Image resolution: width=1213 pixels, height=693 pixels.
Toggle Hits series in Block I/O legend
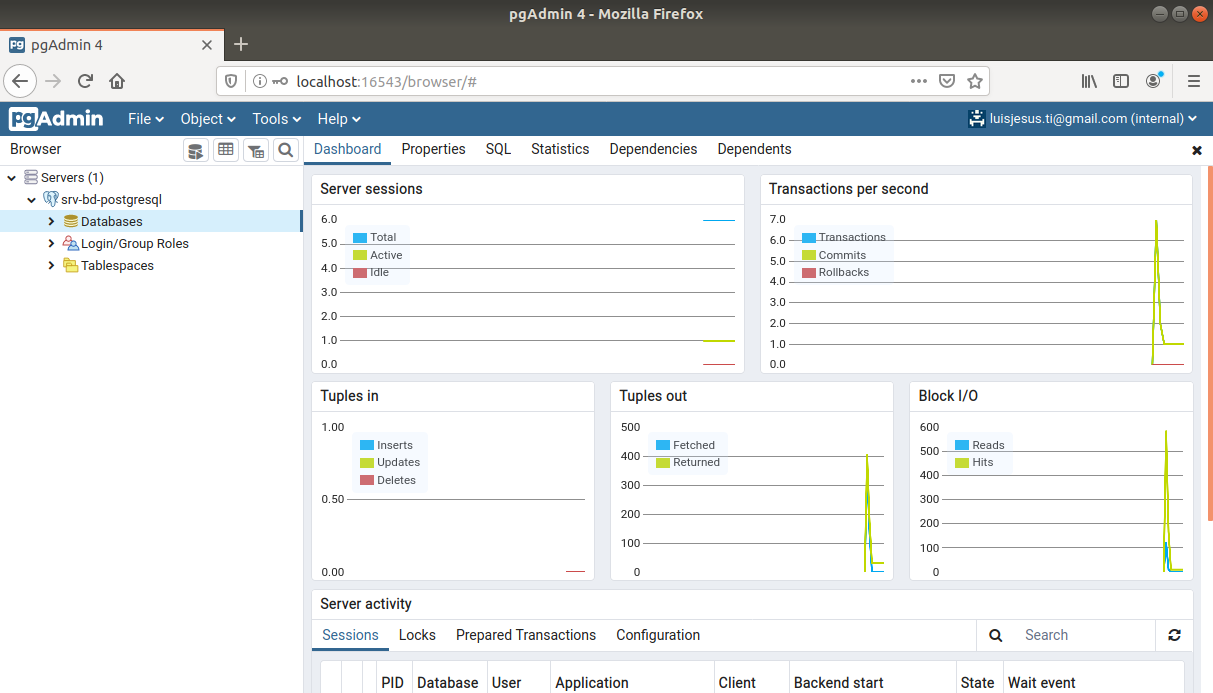pos(974,462)
